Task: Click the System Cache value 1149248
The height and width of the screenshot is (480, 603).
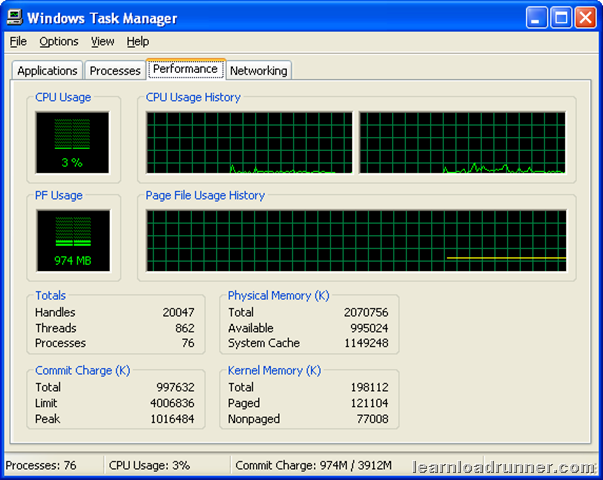Action: [x=366, y=343]
